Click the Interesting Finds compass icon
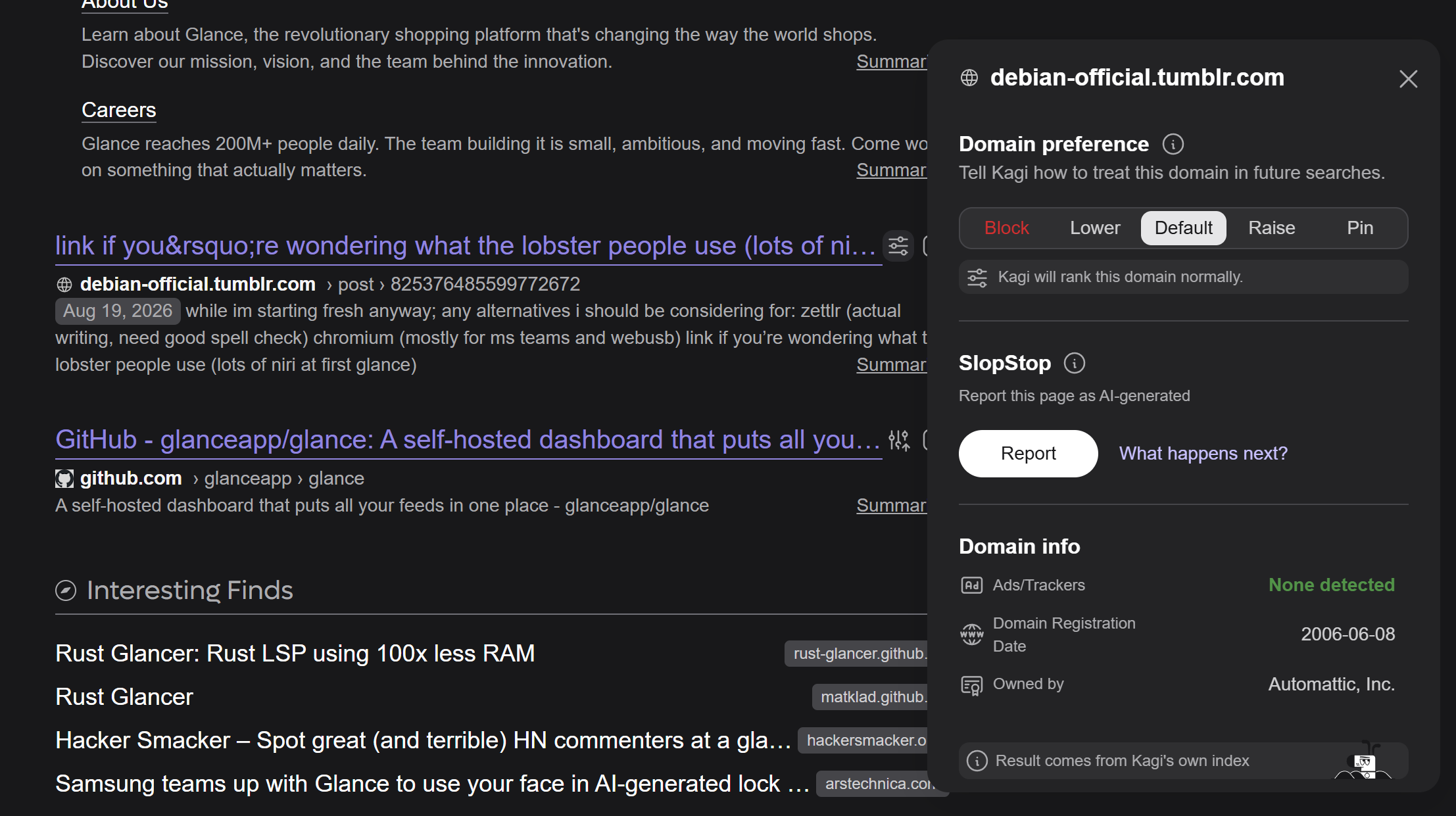Viewport: 1456px width, 816px height. point(66,590)
